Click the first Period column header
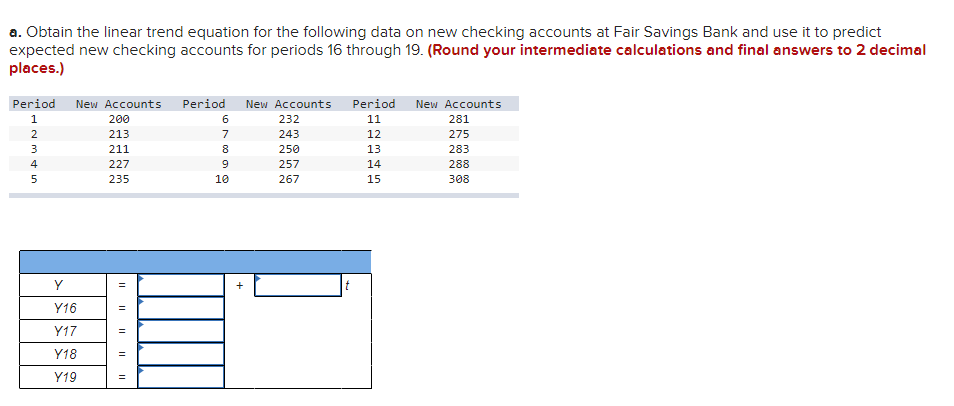 (34, 104)
